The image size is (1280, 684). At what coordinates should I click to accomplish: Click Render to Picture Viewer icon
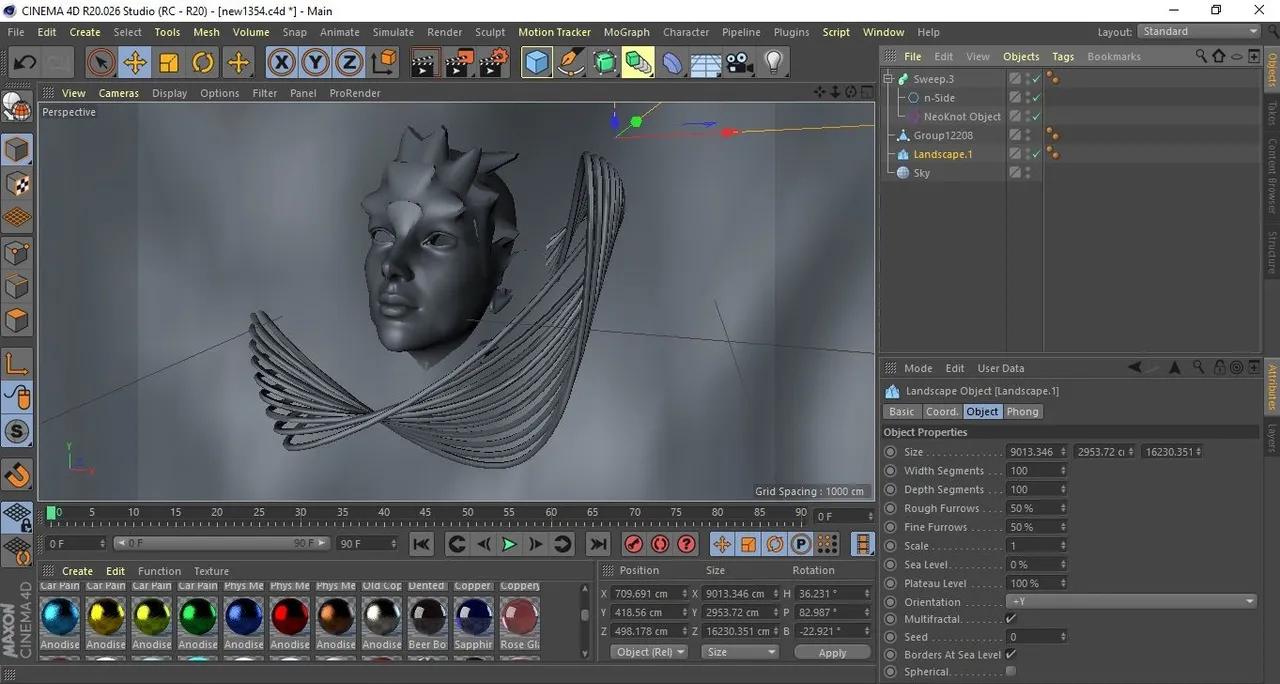[x=459, y=63]
